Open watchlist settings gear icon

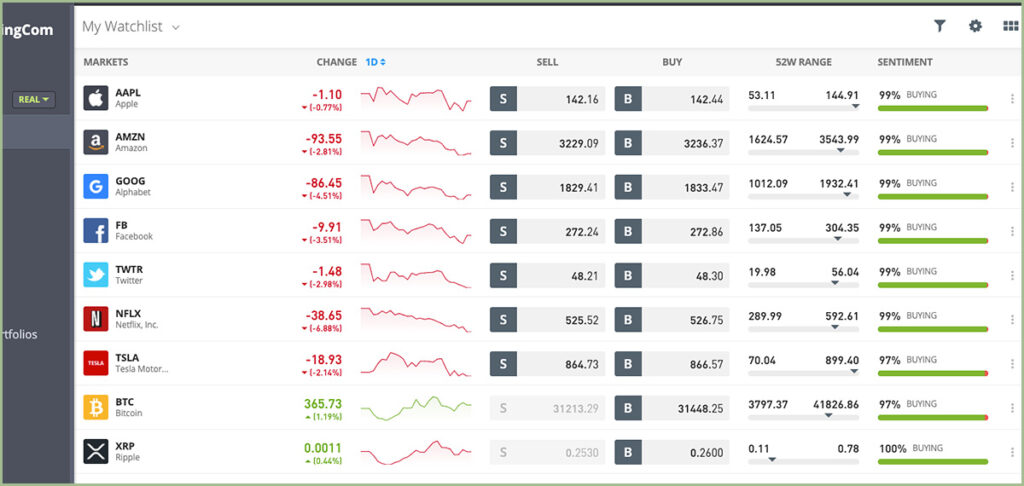975,26
